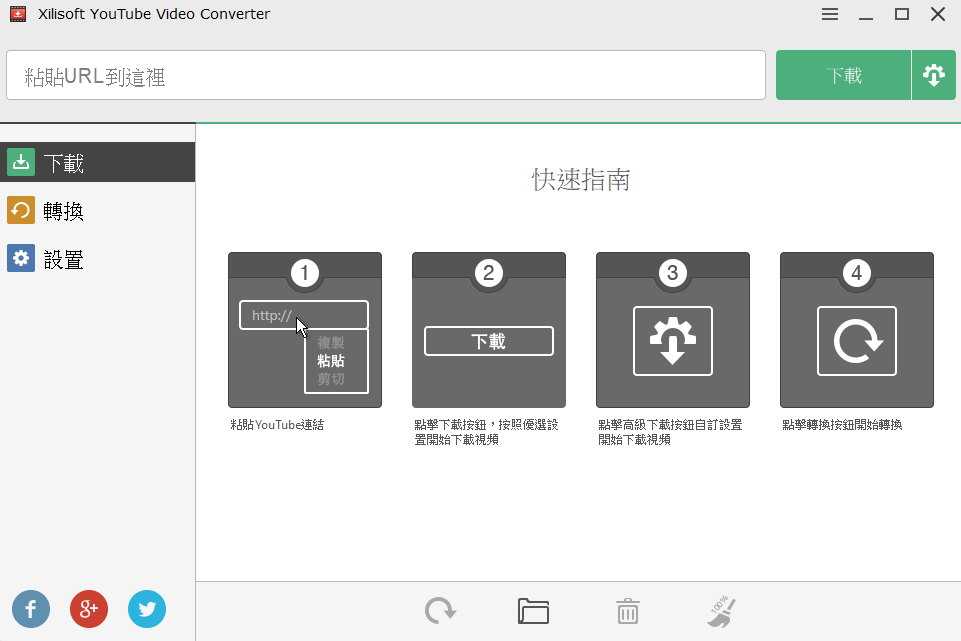Open the Google Plus share icon

[89, 608]
